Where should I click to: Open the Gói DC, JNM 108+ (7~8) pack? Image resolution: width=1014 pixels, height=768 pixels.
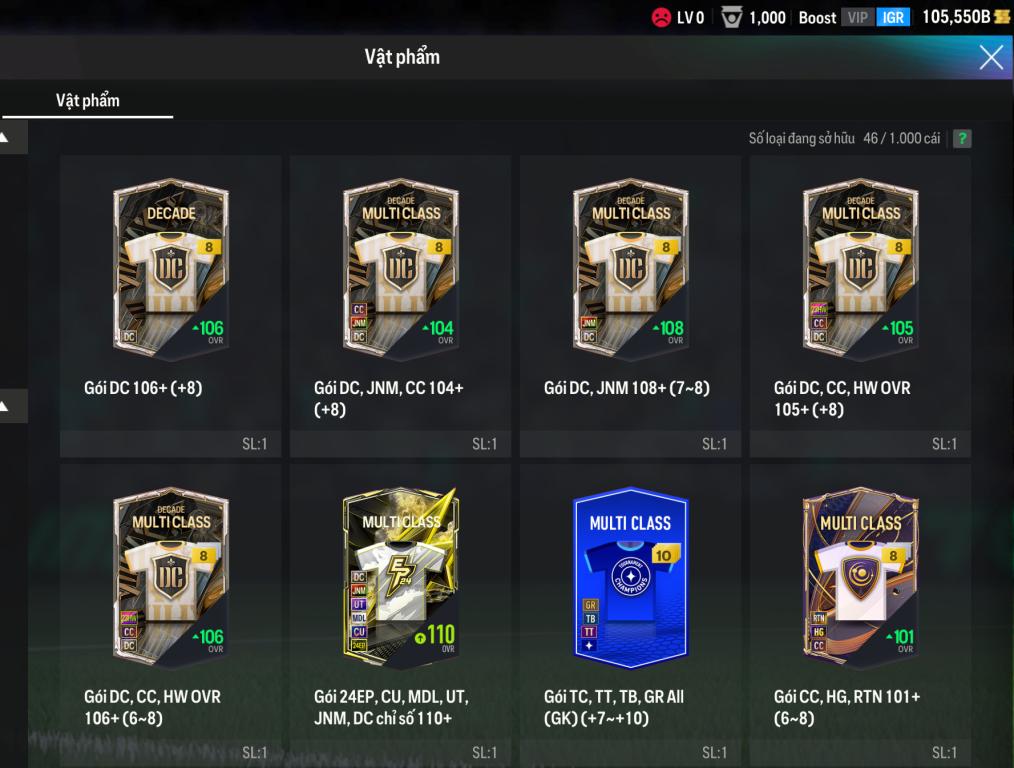631,306
